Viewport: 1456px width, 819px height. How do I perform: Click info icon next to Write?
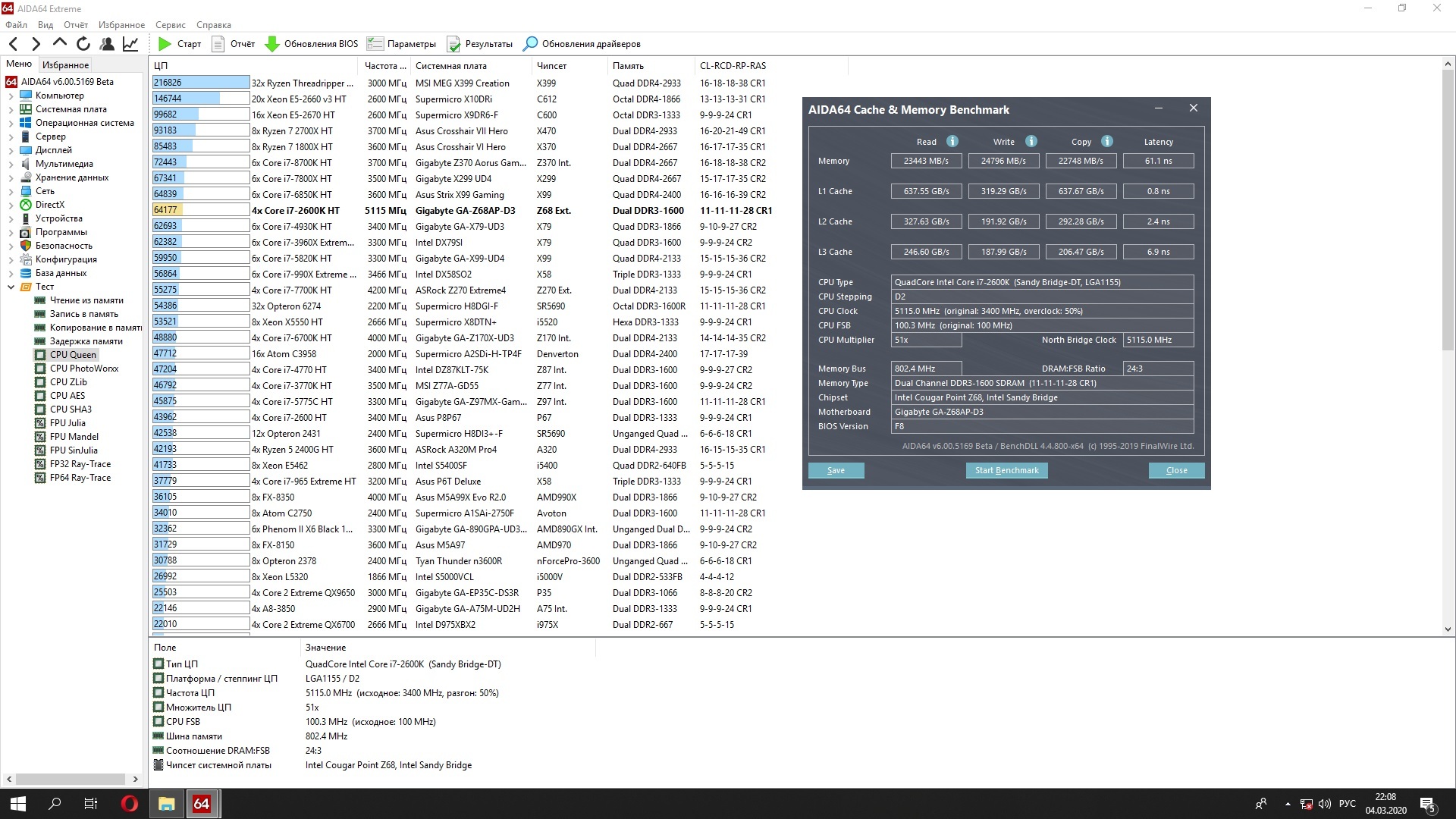[x=1031, y=141]
